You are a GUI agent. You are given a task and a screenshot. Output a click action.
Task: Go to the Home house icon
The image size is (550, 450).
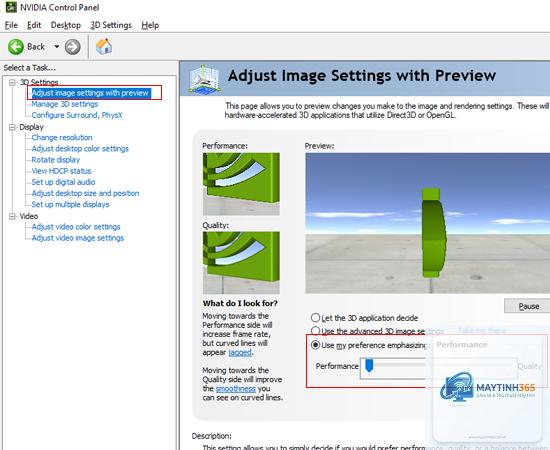pyautogui.click(x=104, y=46)
